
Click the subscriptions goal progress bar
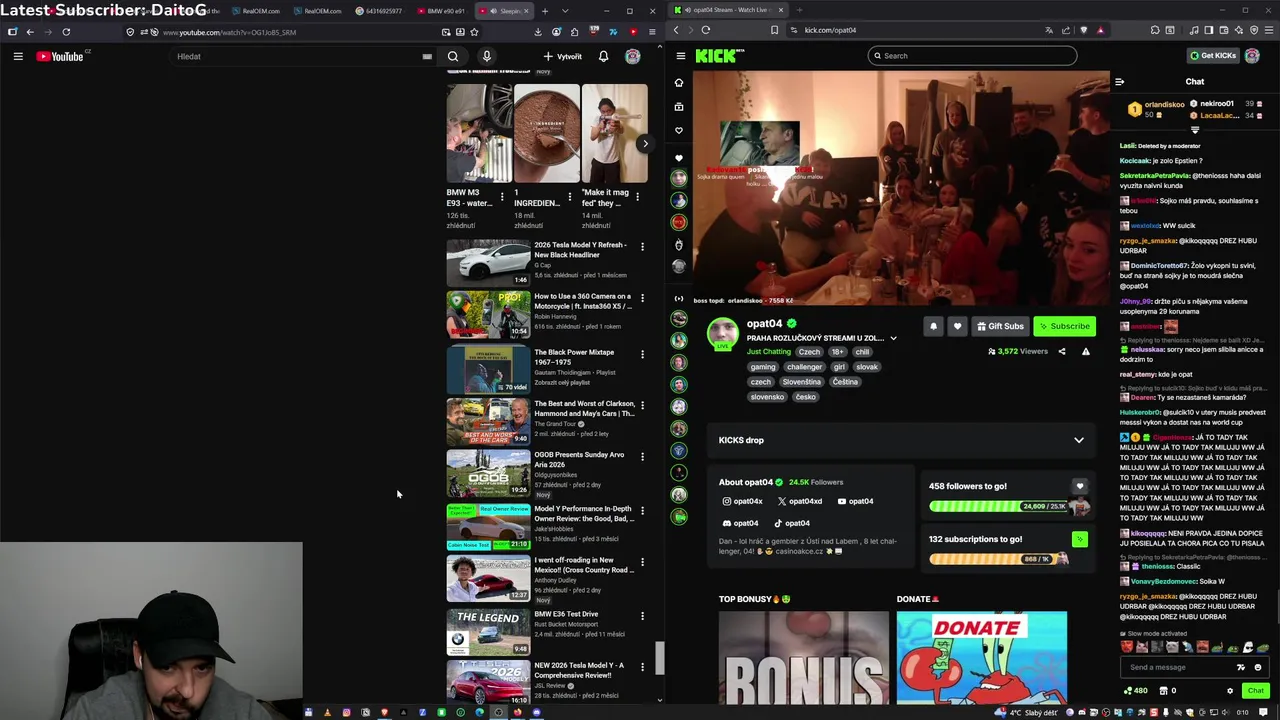tap(1000, 559)
